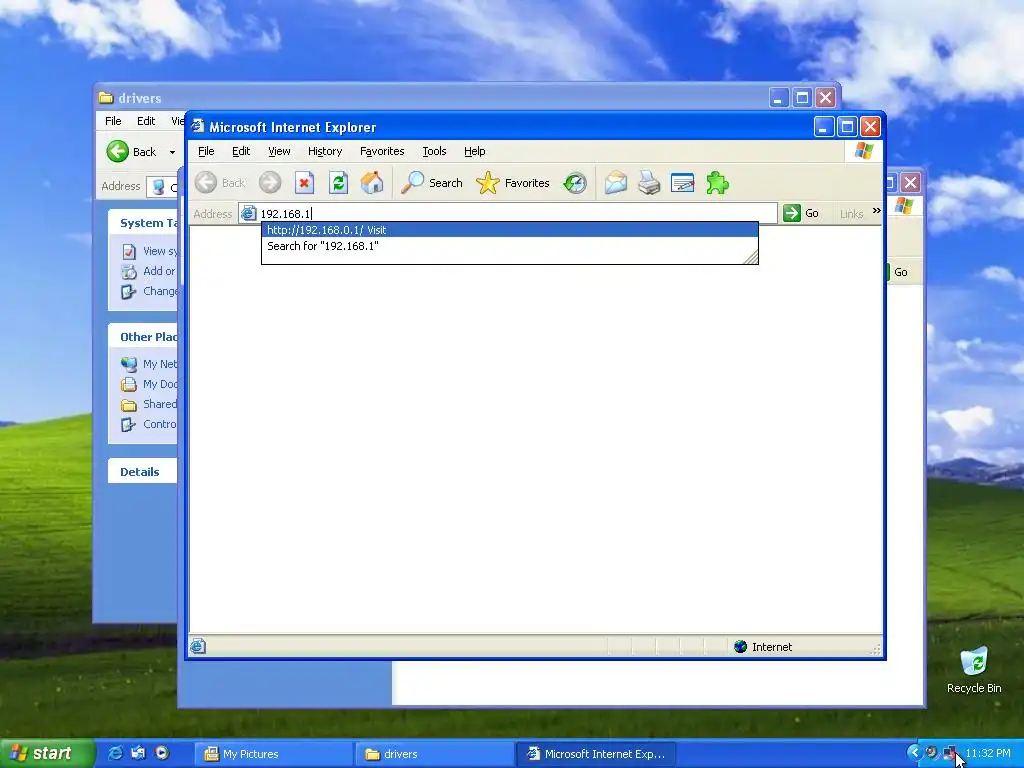Click the Print icon in IE toolbar
Viewport: 1024px width, 768px height.
649,183
